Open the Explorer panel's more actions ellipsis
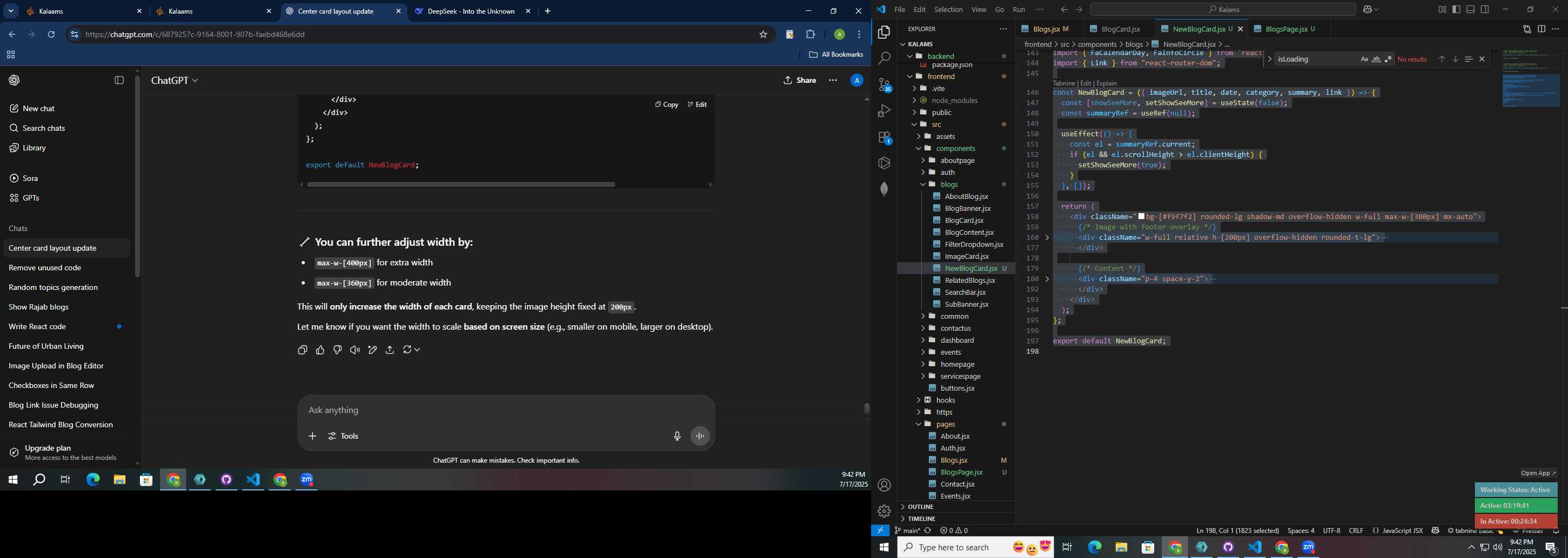 click(x=1002, y=29)
